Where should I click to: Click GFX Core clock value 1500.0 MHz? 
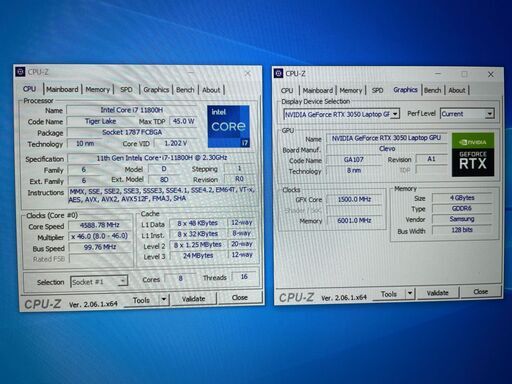(354, 199)
